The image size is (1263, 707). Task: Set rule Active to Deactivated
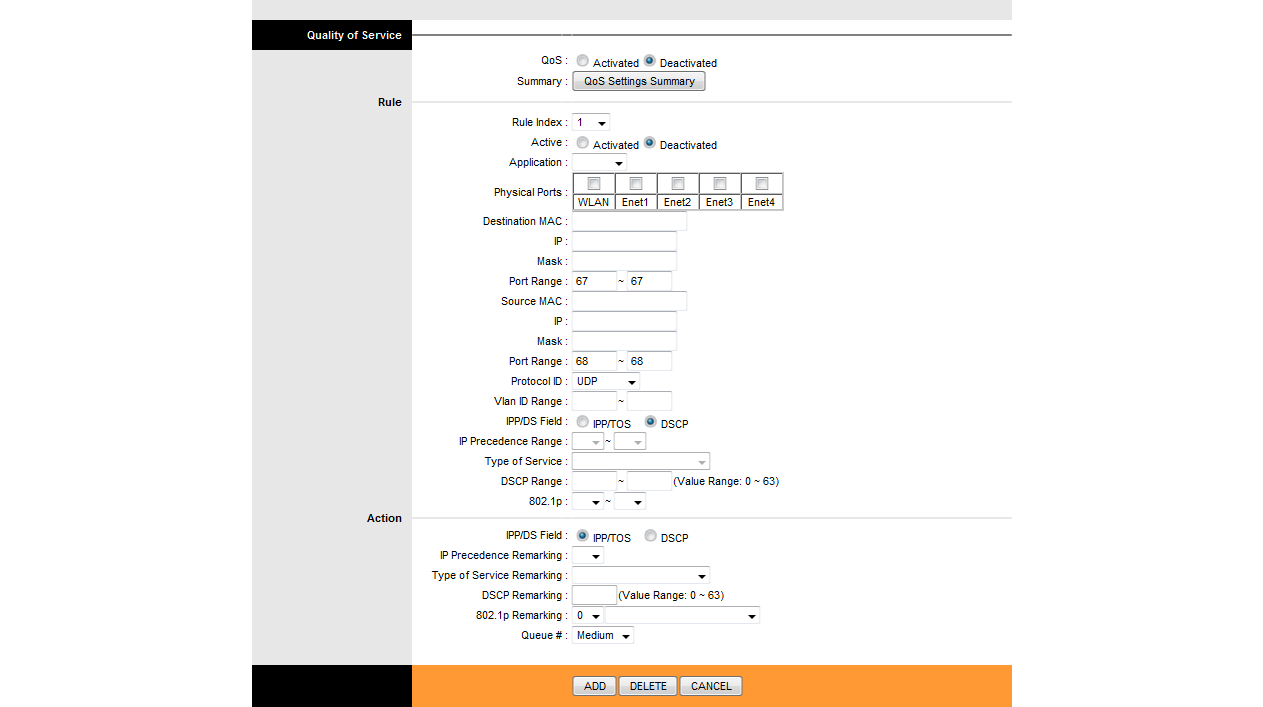[650, 143]
